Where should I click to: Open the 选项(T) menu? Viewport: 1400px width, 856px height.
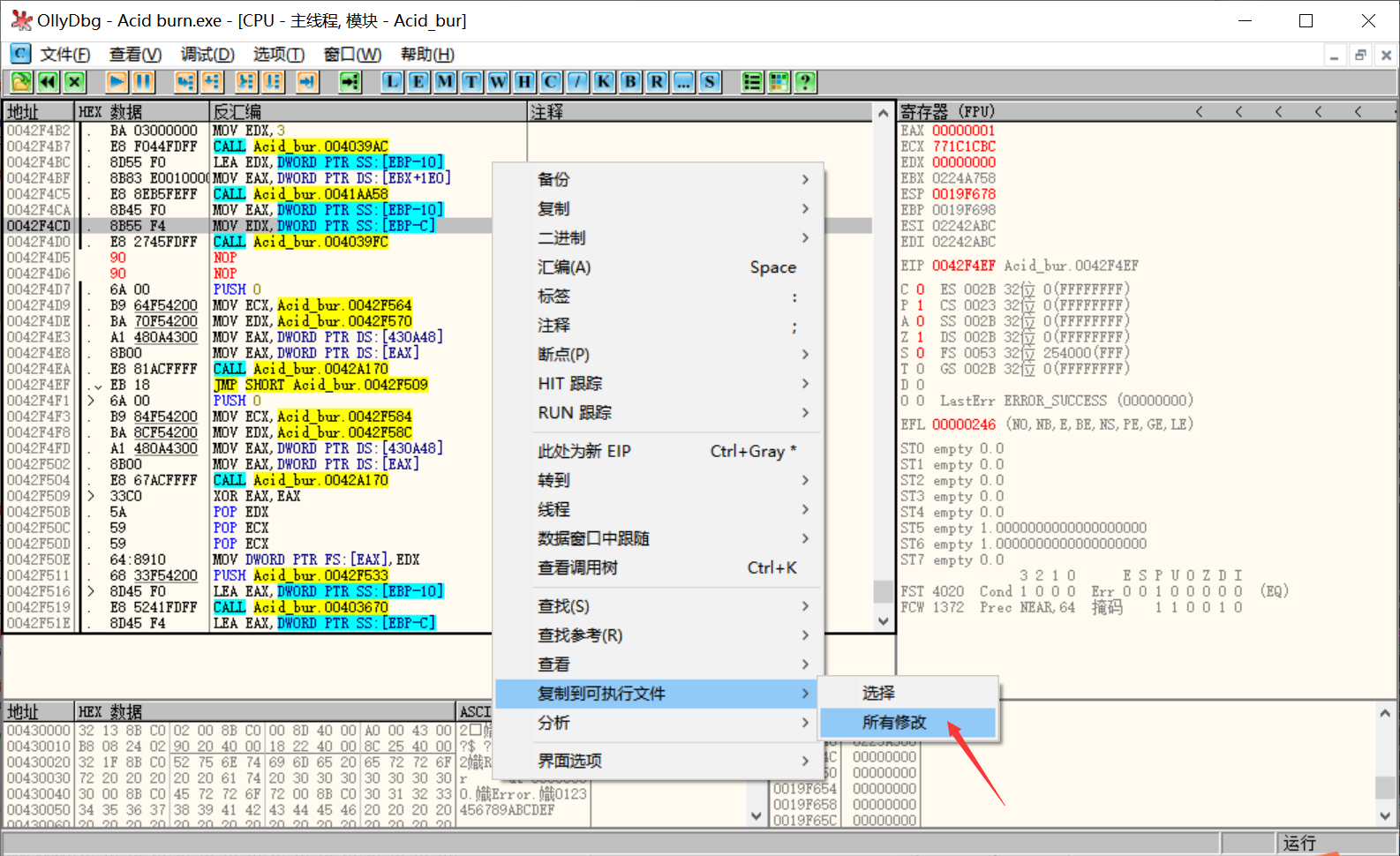[x=279, y=55]
